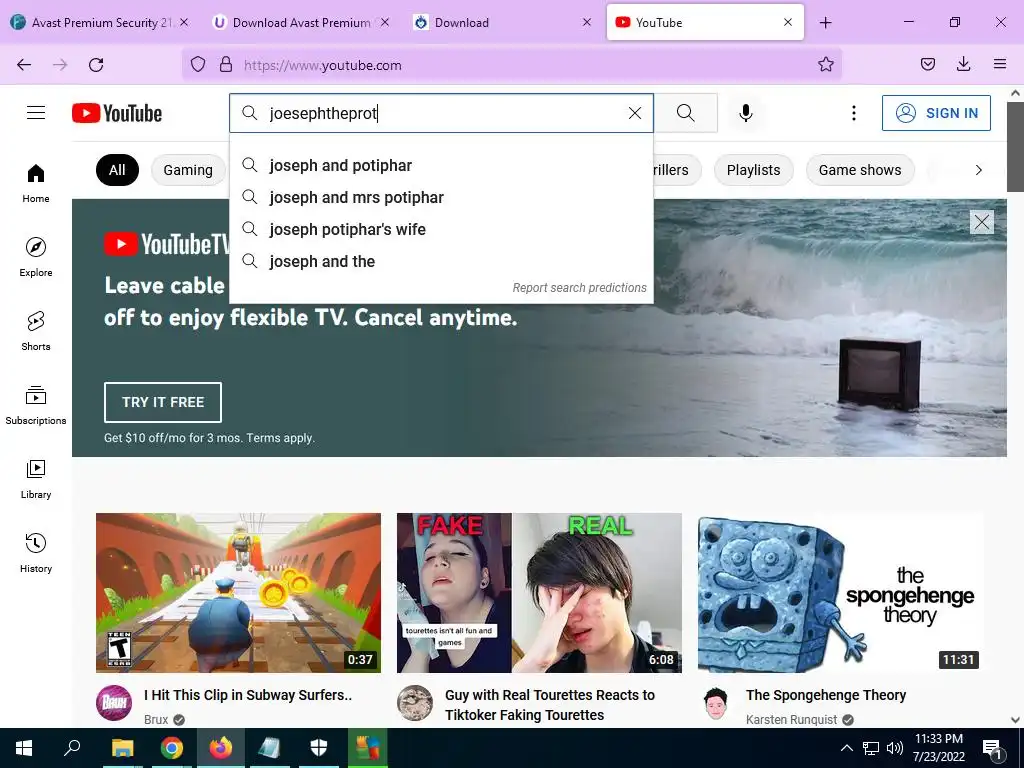Screen dimensions: 1024x768
Task: Open Windows Start menu
Action: click(24, 748)
